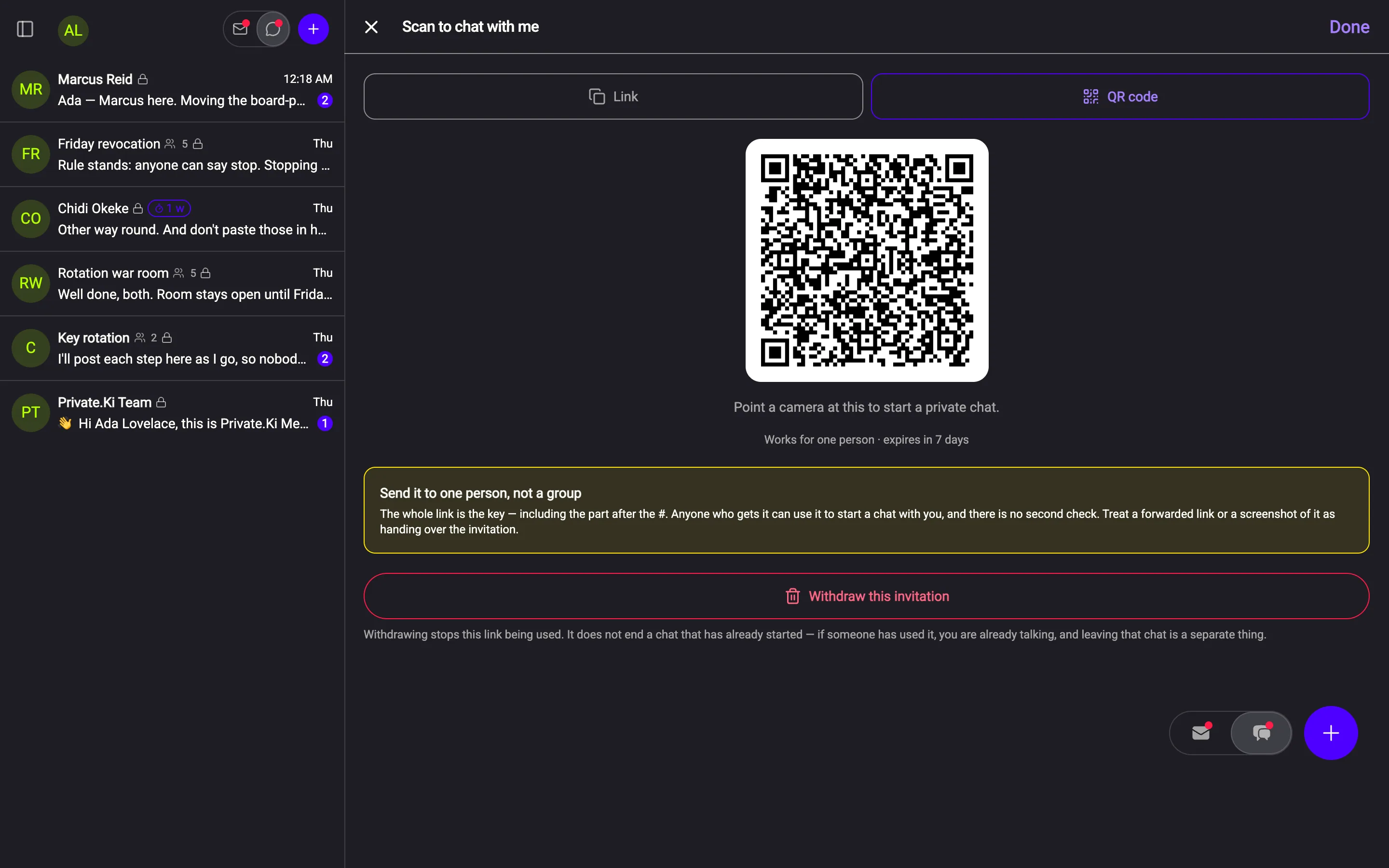The height and width of the screenshot is (868, 1389).
Task: Click the 'Scan to chat with me' title
Action: click(470, 27)
